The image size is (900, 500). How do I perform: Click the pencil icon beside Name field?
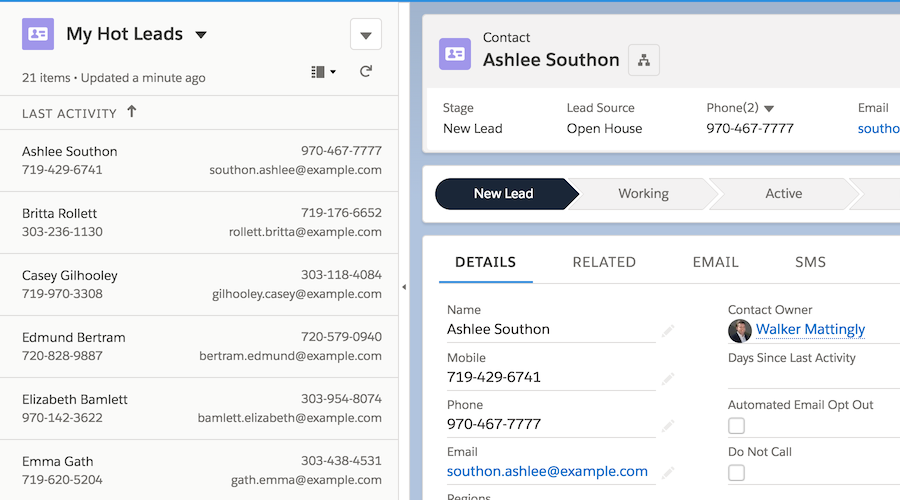pyautogui.click(x=667, y=330)
